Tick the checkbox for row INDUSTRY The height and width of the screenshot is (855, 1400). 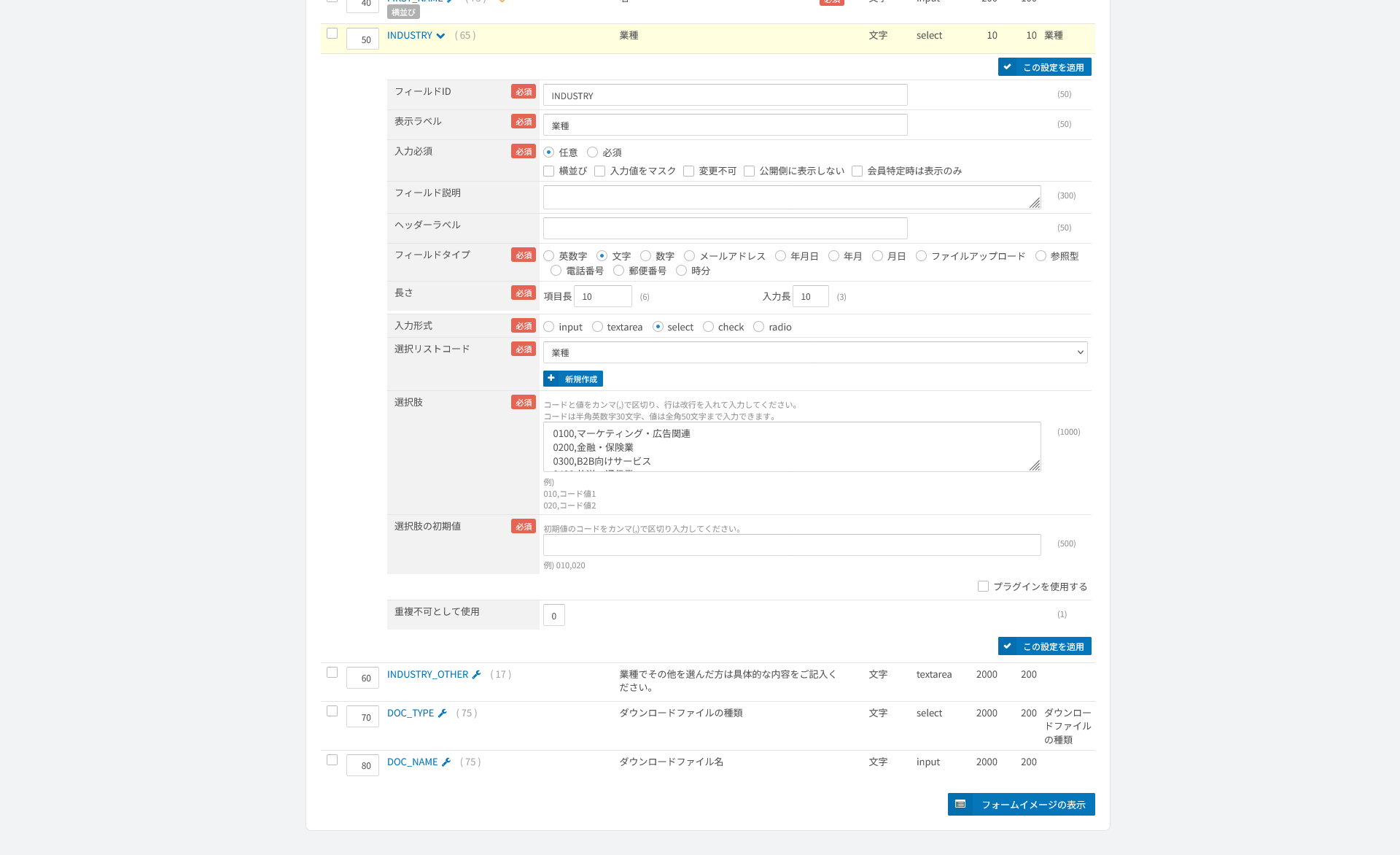332,34
